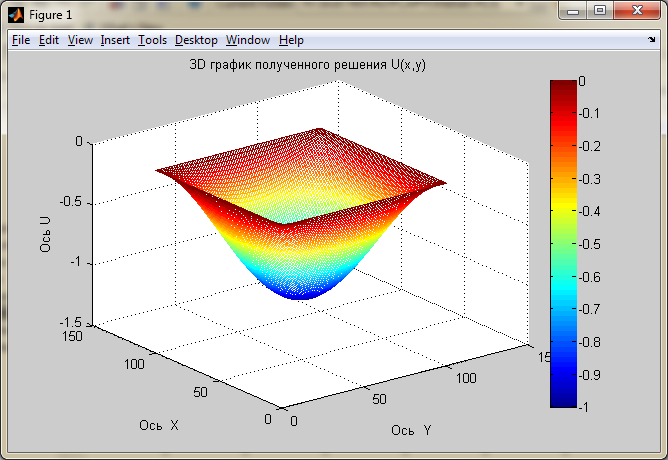
Task: Click the 'Ось U' axis label
Action: point(45,235)
